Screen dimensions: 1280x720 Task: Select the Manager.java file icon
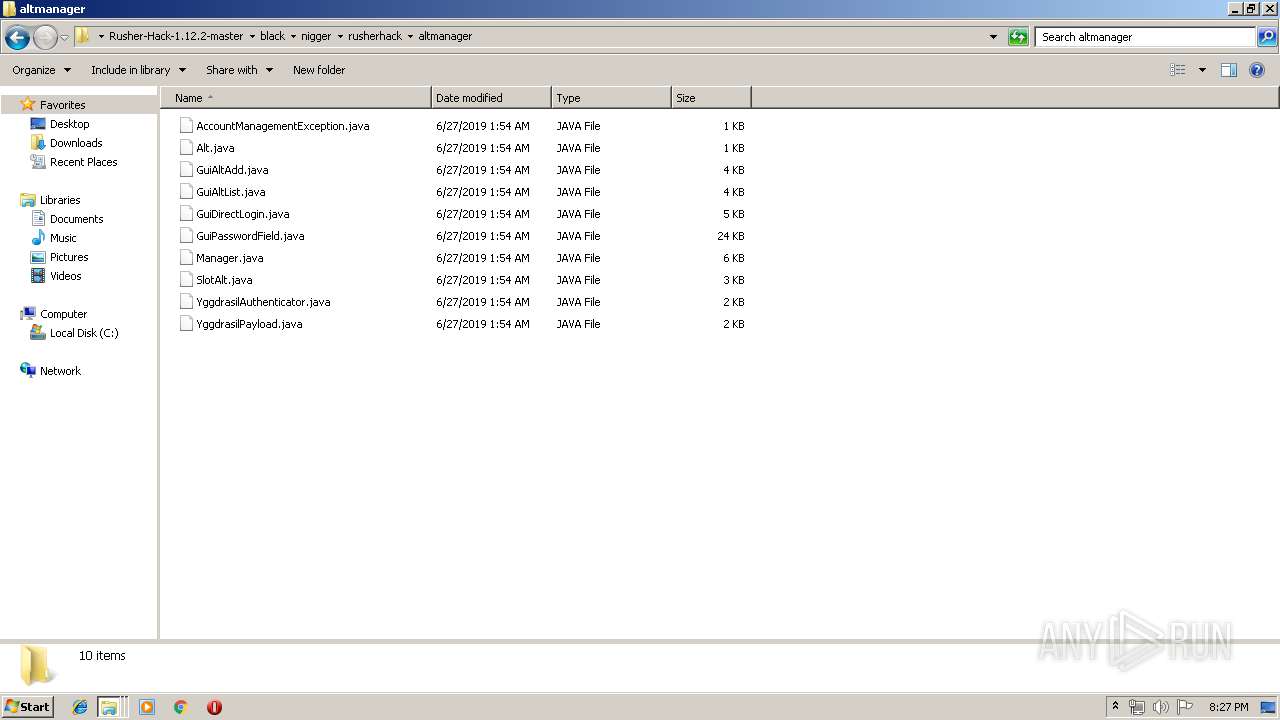click(x=186, y=258)
